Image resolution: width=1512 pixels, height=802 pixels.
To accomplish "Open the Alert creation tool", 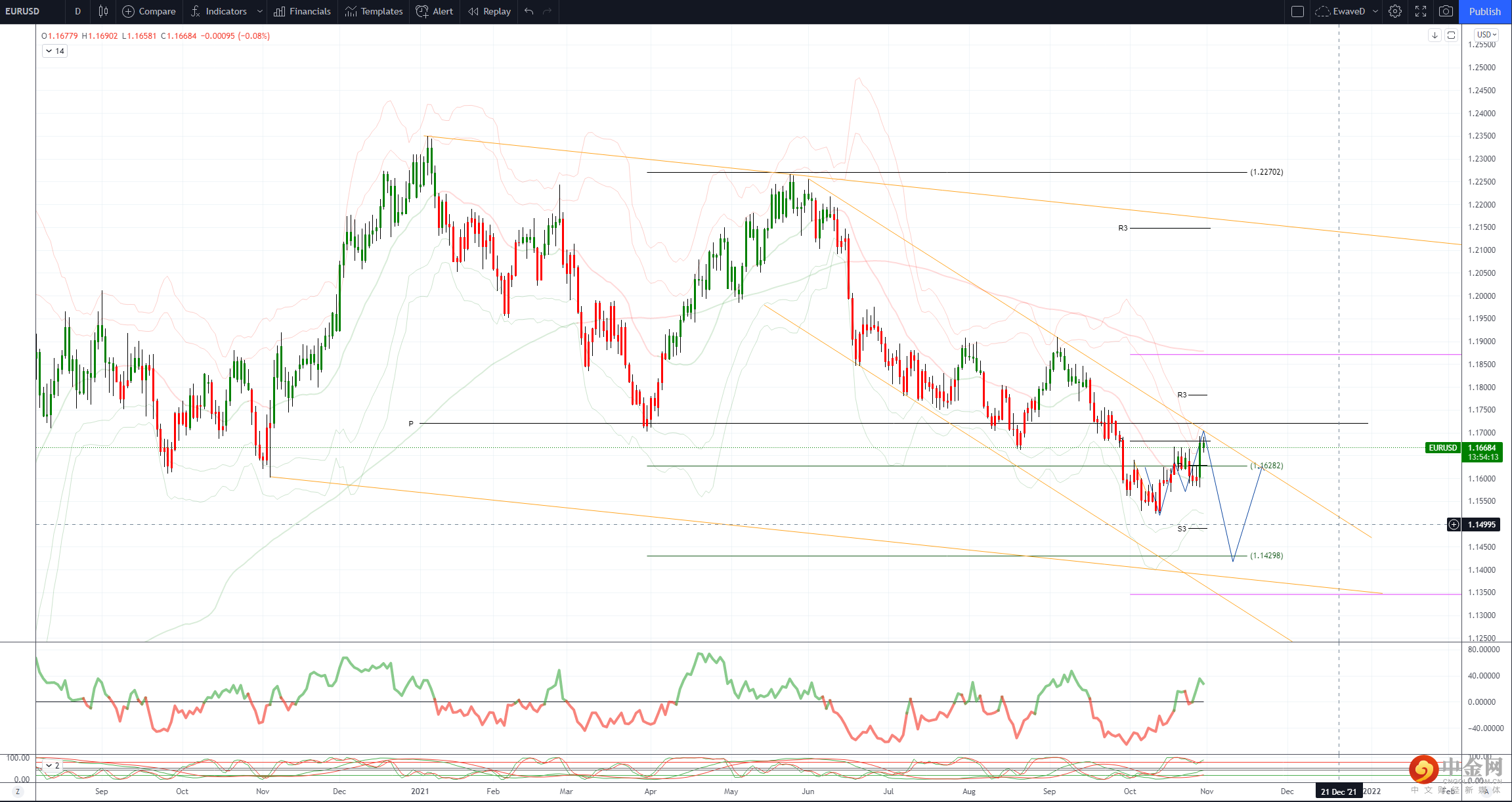I will click(435, 11).
